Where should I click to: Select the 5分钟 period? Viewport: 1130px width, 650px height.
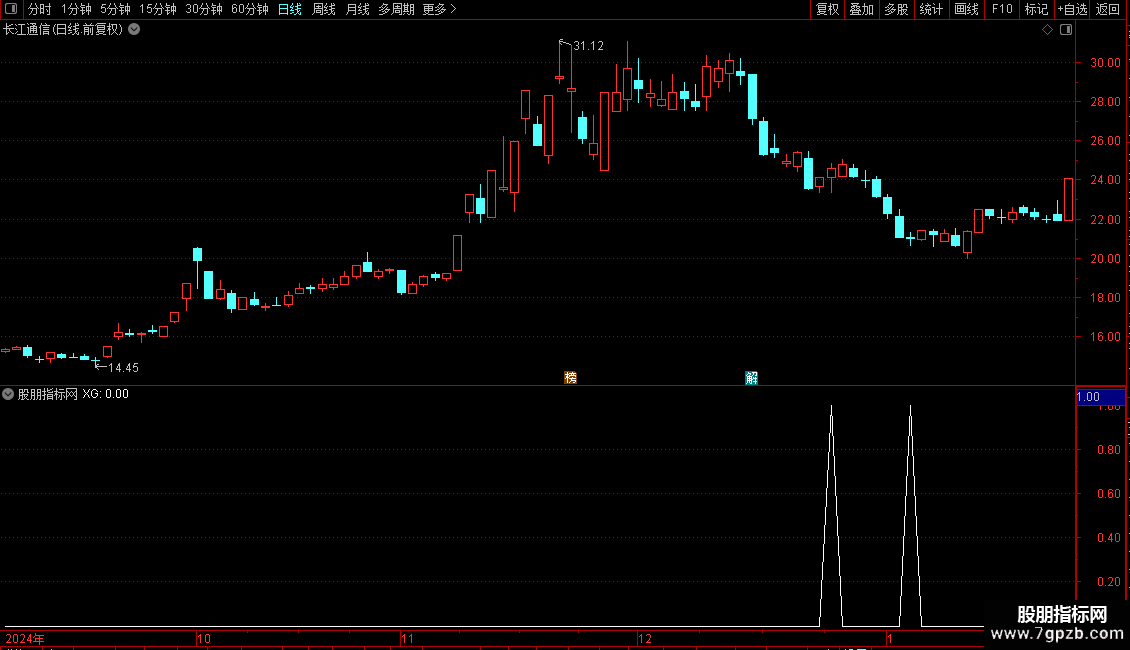tap(115, 9)
